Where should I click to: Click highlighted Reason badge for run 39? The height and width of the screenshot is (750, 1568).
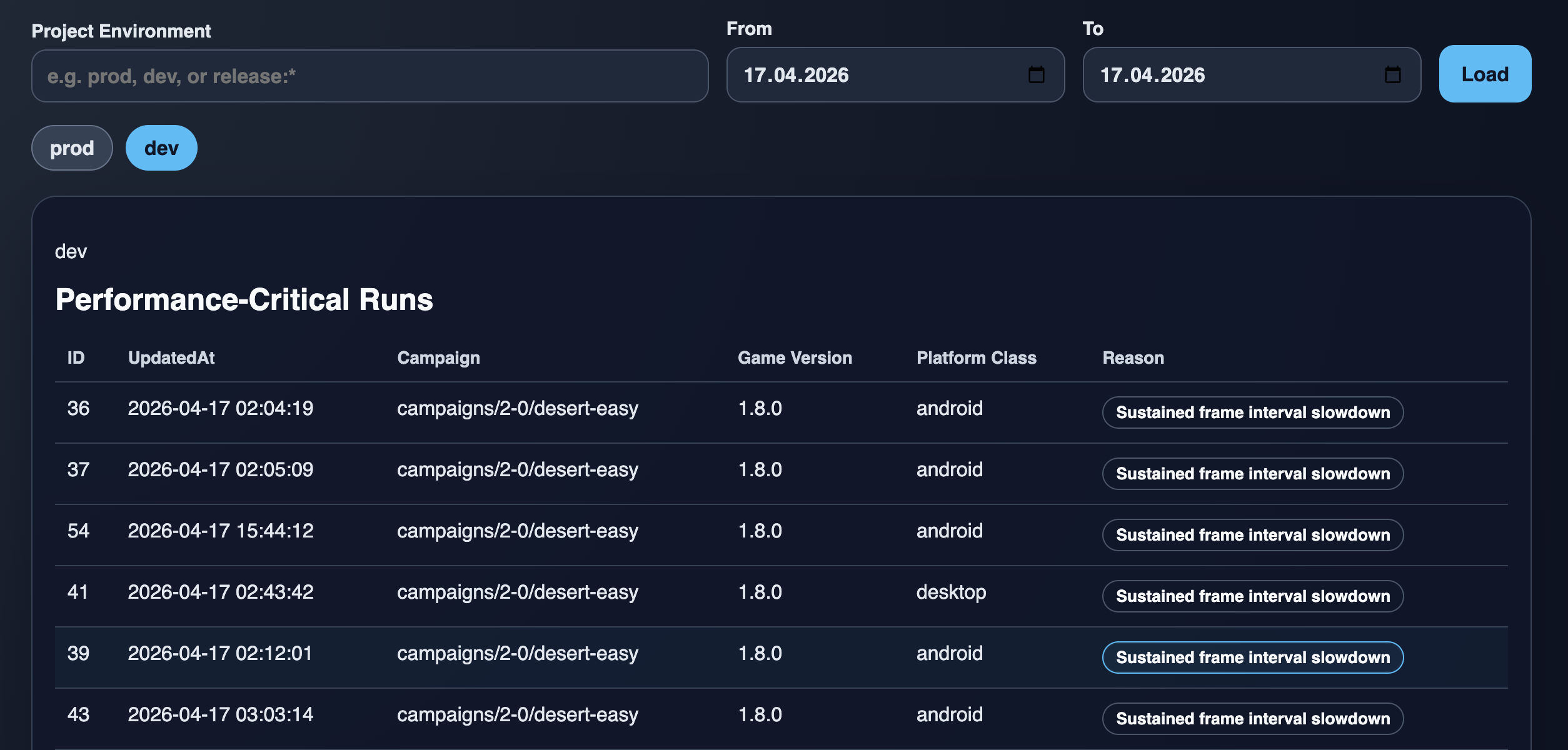(x=1252, y=657)
